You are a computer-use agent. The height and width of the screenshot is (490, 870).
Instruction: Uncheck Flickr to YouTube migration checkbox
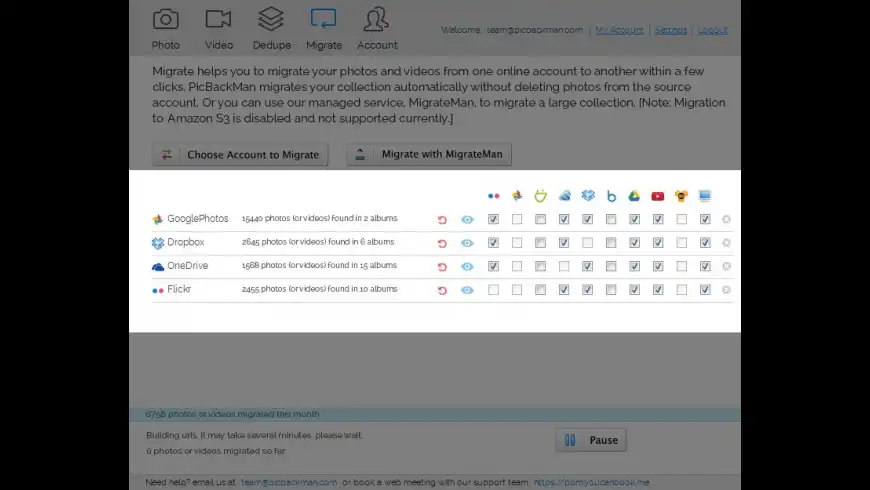tap(658, 290)
